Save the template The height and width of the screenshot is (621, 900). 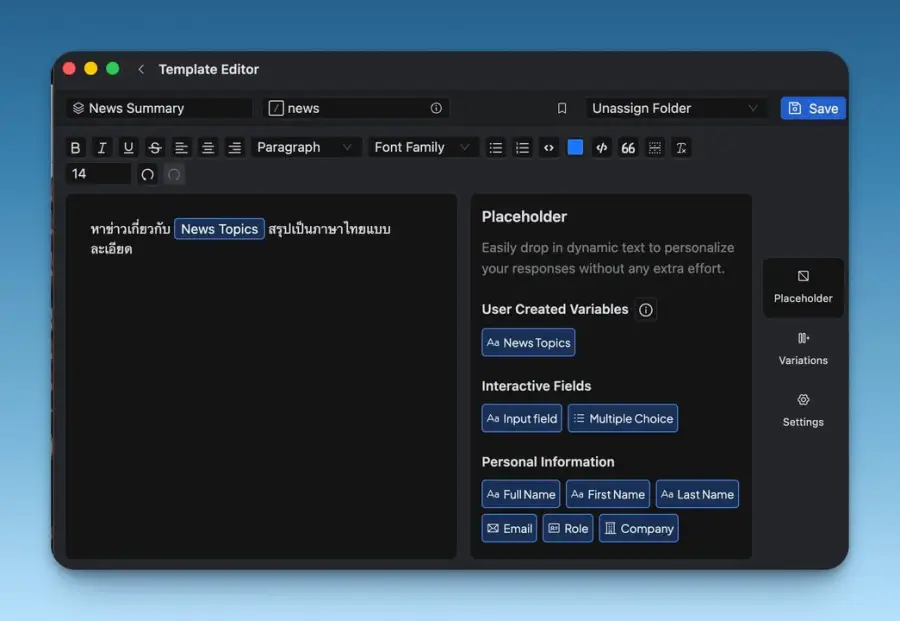tap(813, 108)
